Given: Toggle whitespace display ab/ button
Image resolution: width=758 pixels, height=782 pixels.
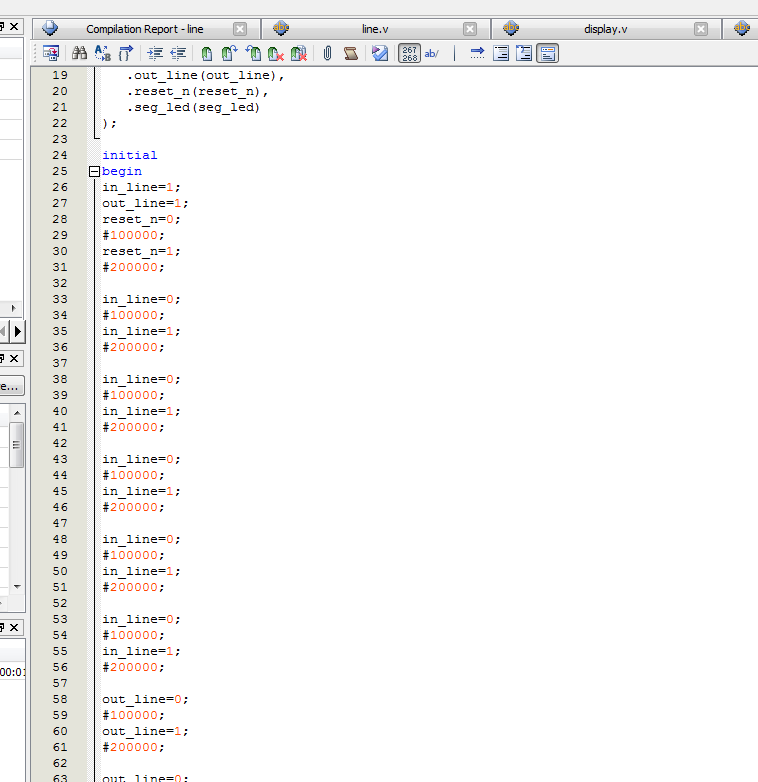Looking at the screenshot, I should [432, 53].
